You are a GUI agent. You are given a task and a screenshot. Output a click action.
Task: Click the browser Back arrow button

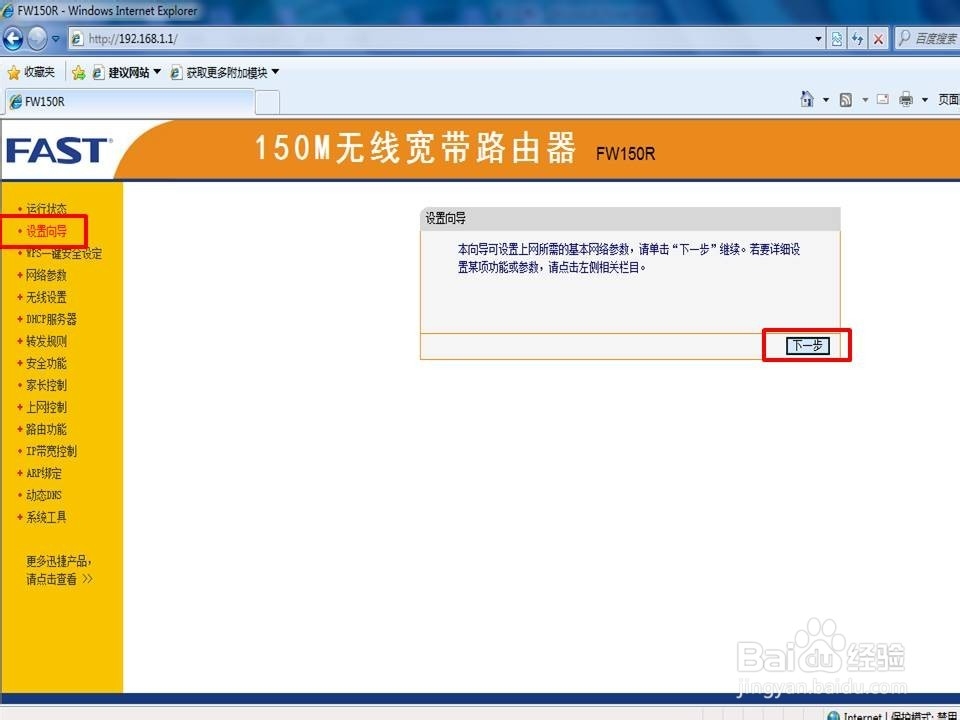[x=13, y=39]
